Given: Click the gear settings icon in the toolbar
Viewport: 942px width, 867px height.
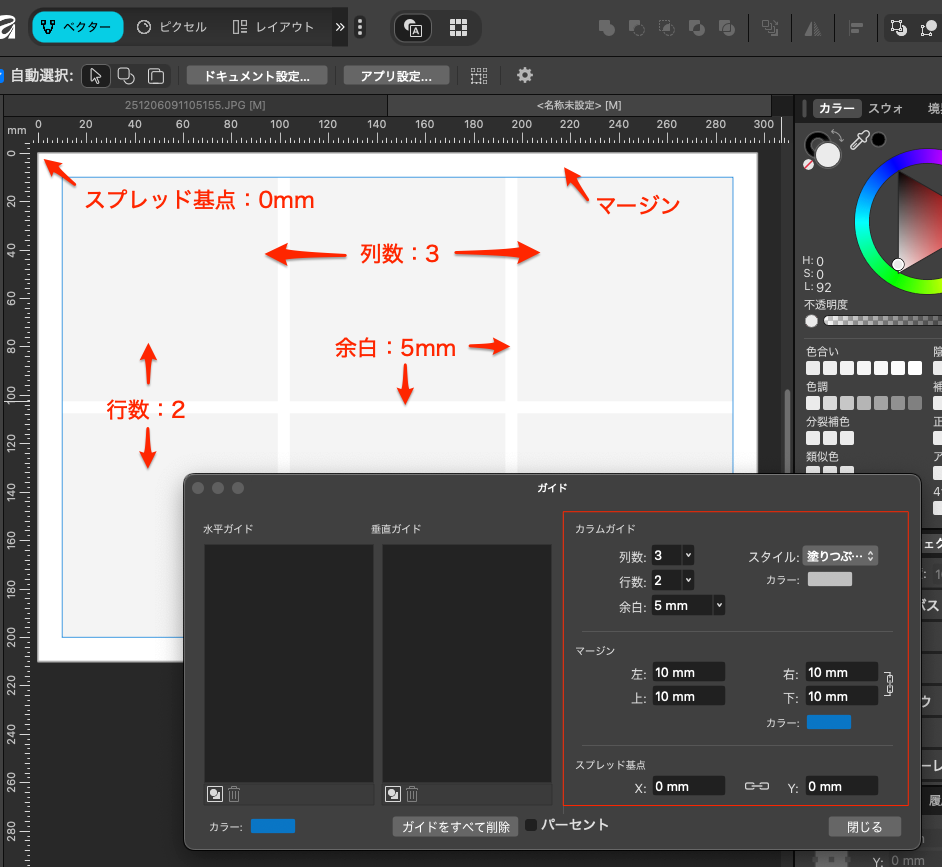Looking at the screenshot, I should 524,75.
